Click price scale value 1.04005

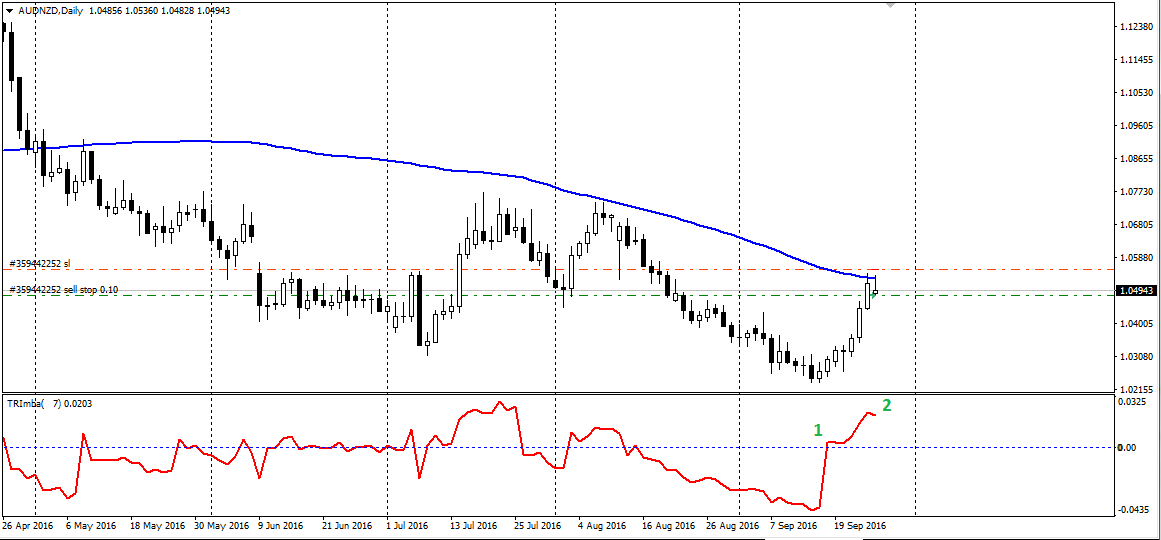[1139, 324]
